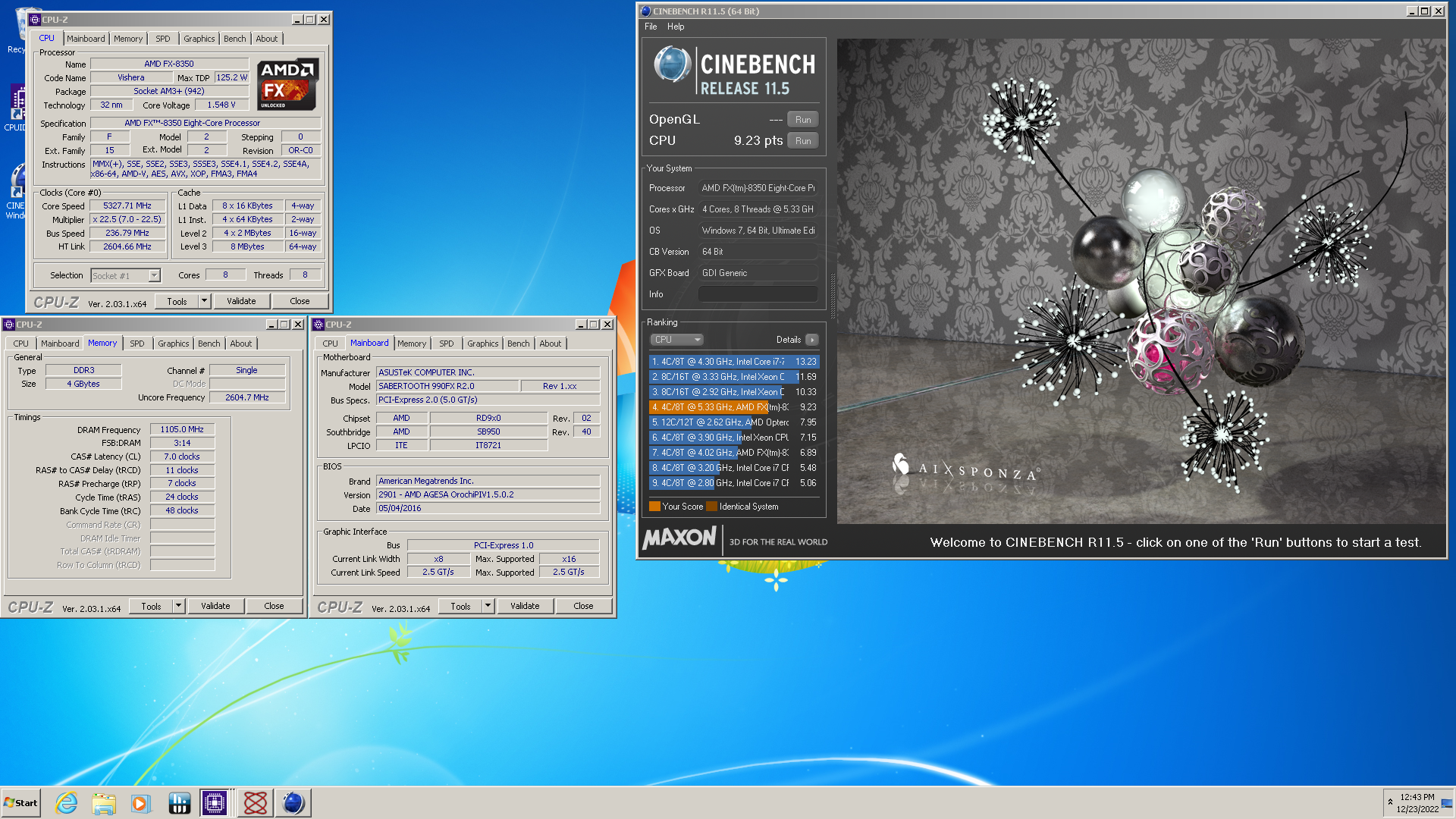Click the orange Your Score legend swatch
Screen dimensions: 1456x819
(x=654, y=507)
